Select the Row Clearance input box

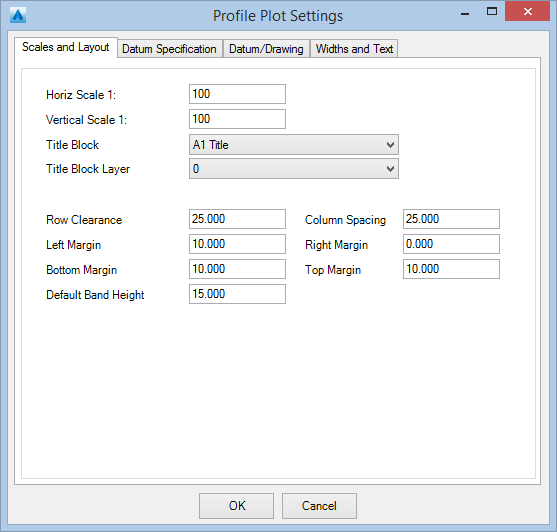point(237,219)
